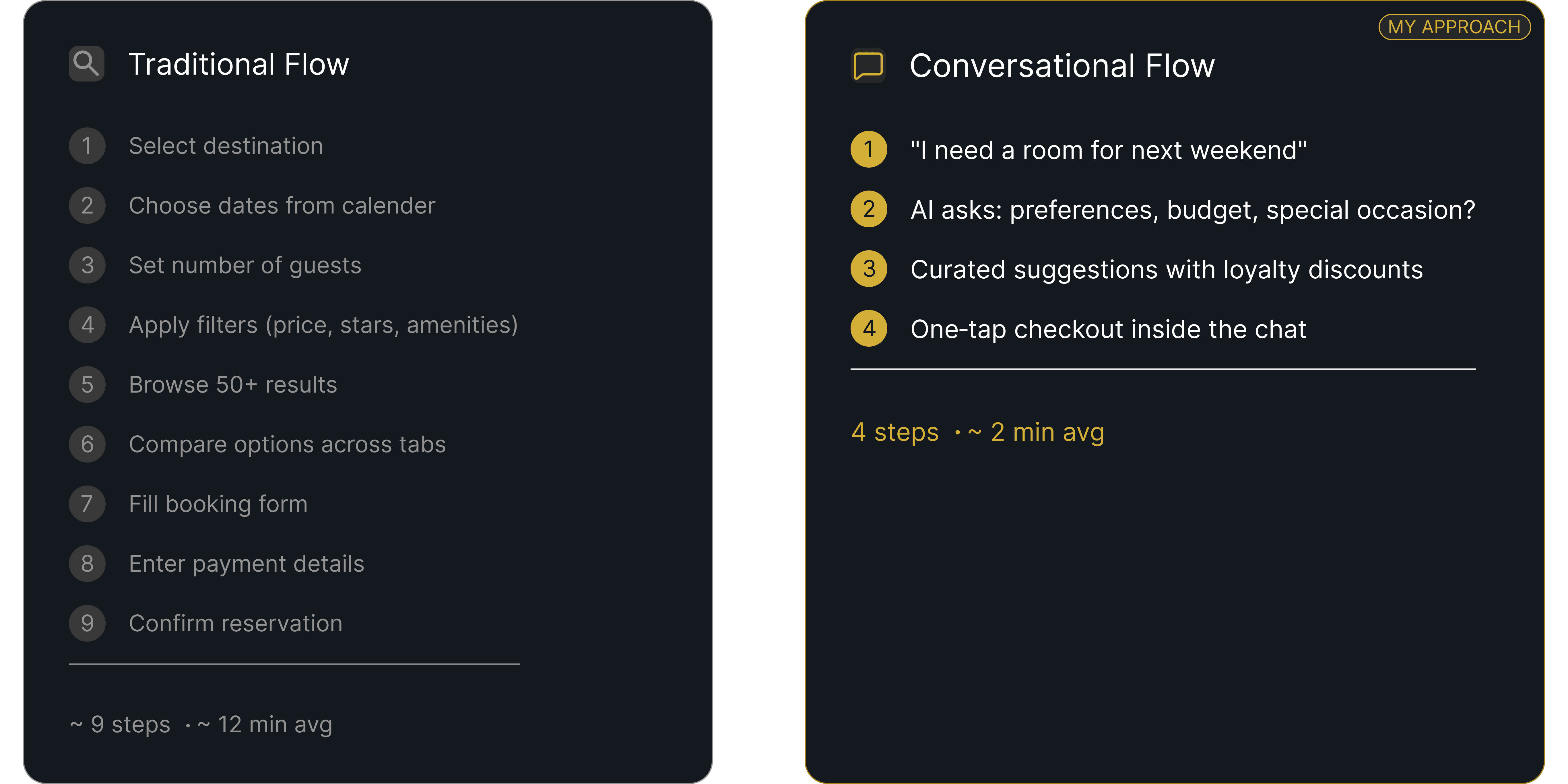This screenshot has width=1568, height=784.
Task: Click "Apply filters (price, stars, amenities)" text
Action: (323, 325)
